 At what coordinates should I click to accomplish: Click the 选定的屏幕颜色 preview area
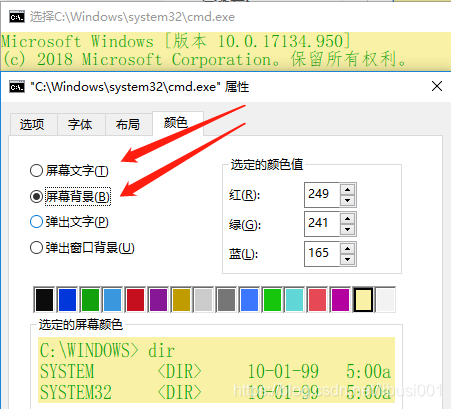(216, 370)
